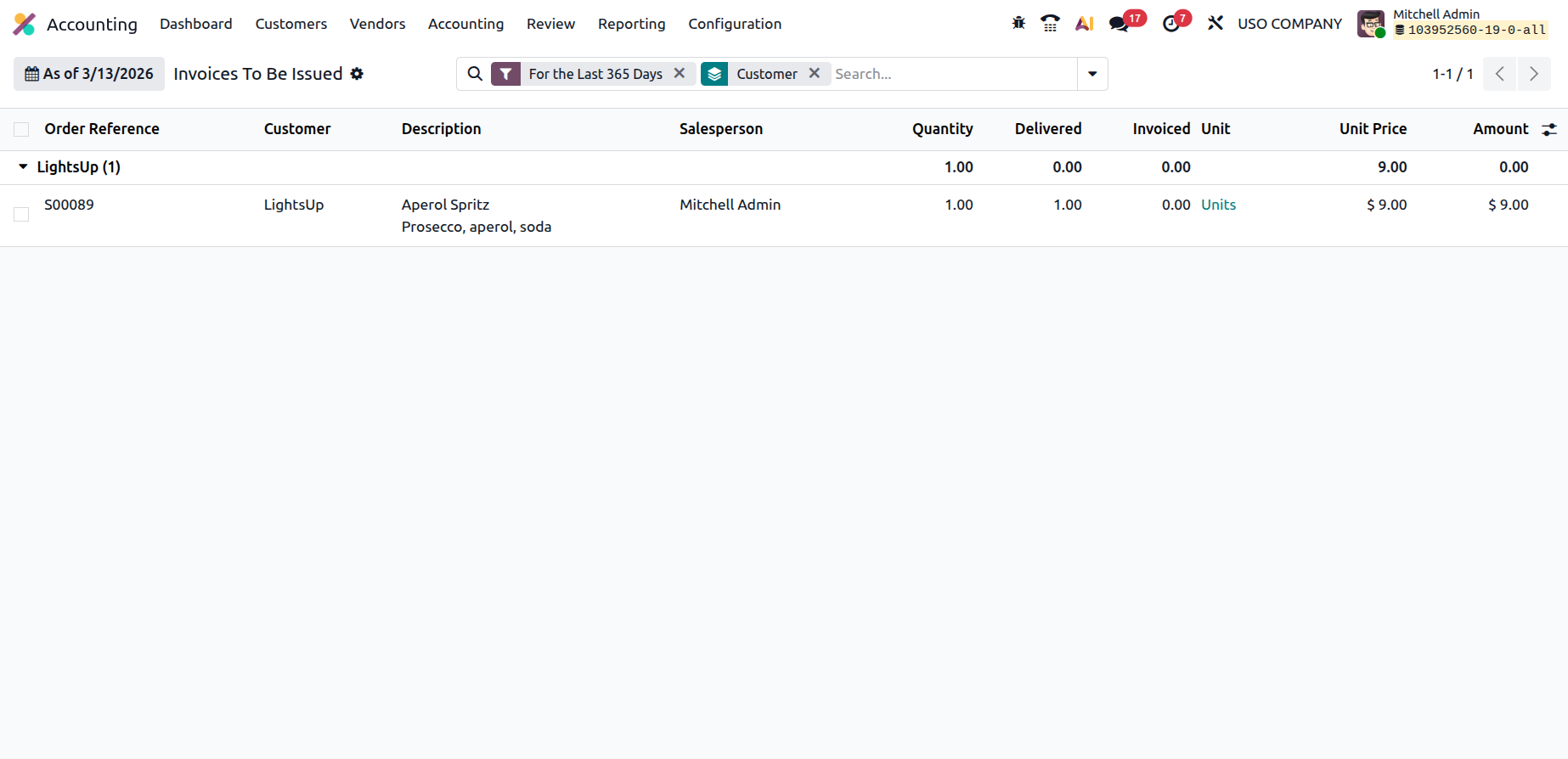Screen dimensions: 1568x759
Task: Click the Accounting app logo icon
Action: click(25, 24)
